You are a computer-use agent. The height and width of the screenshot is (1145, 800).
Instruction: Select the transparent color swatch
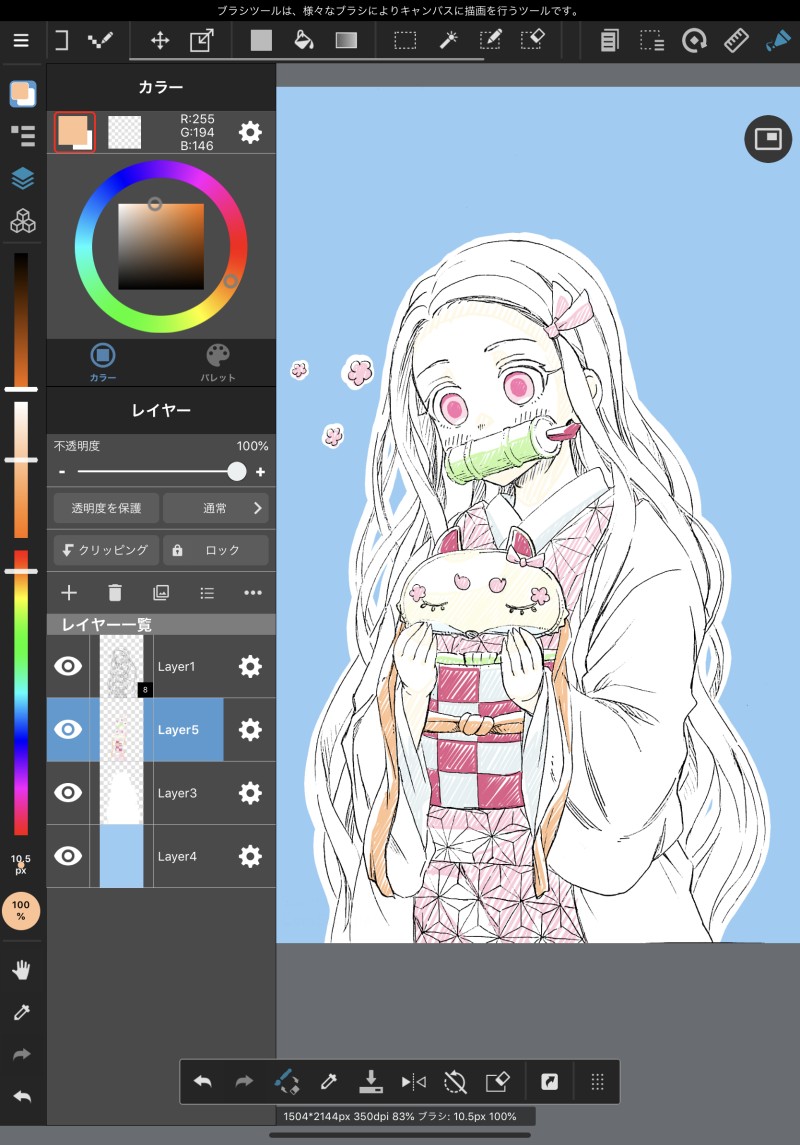pos(125,132)
